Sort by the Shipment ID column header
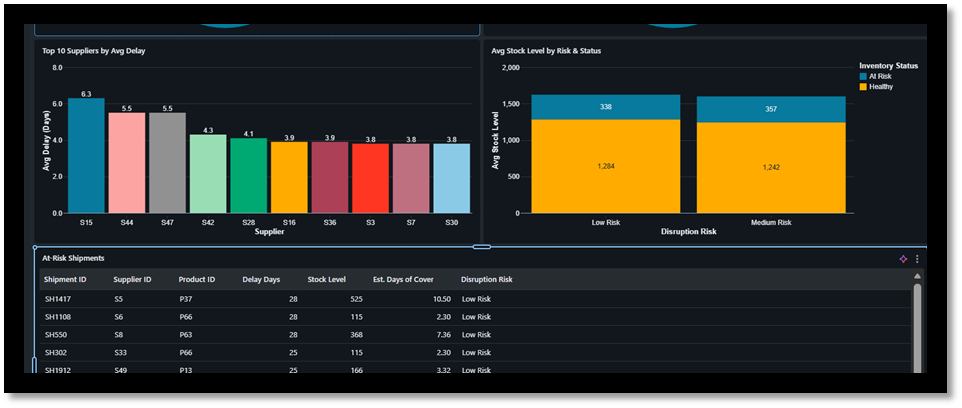 pyautogui.click(x=65, y=279)
